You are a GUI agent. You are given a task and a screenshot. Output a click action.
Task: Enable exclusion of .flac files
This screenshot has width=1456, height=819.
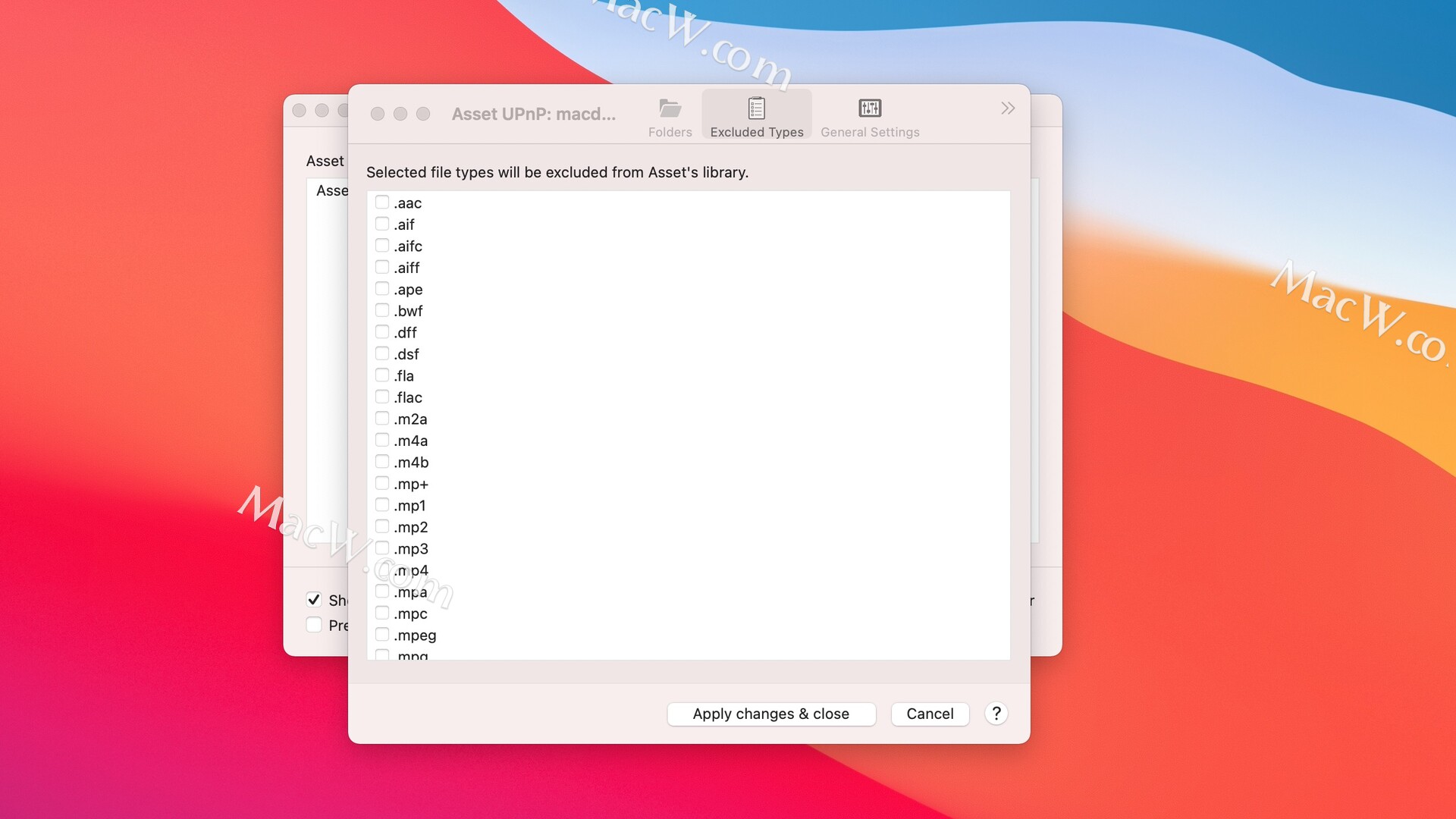point(382,396)
